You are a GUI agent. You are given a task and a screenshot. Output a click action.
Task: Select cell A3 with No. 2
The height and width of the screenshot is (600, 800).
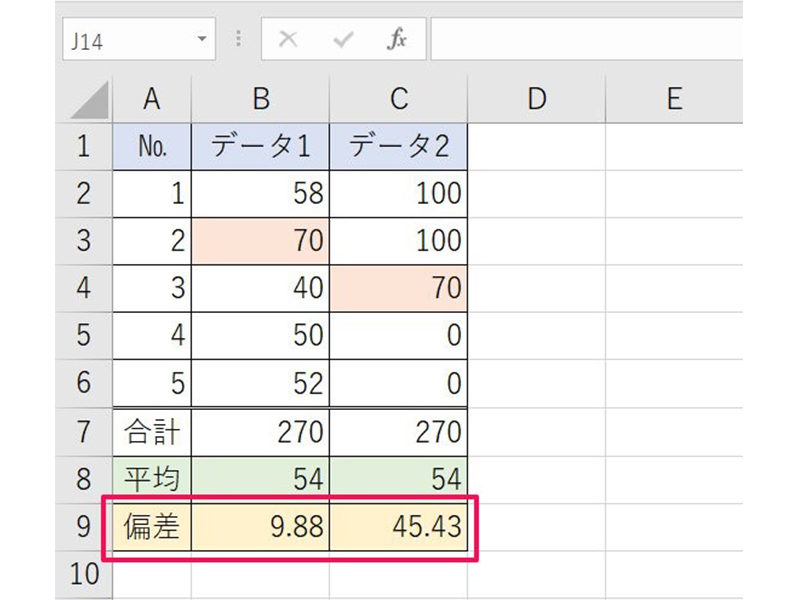(x=152, y=241)
